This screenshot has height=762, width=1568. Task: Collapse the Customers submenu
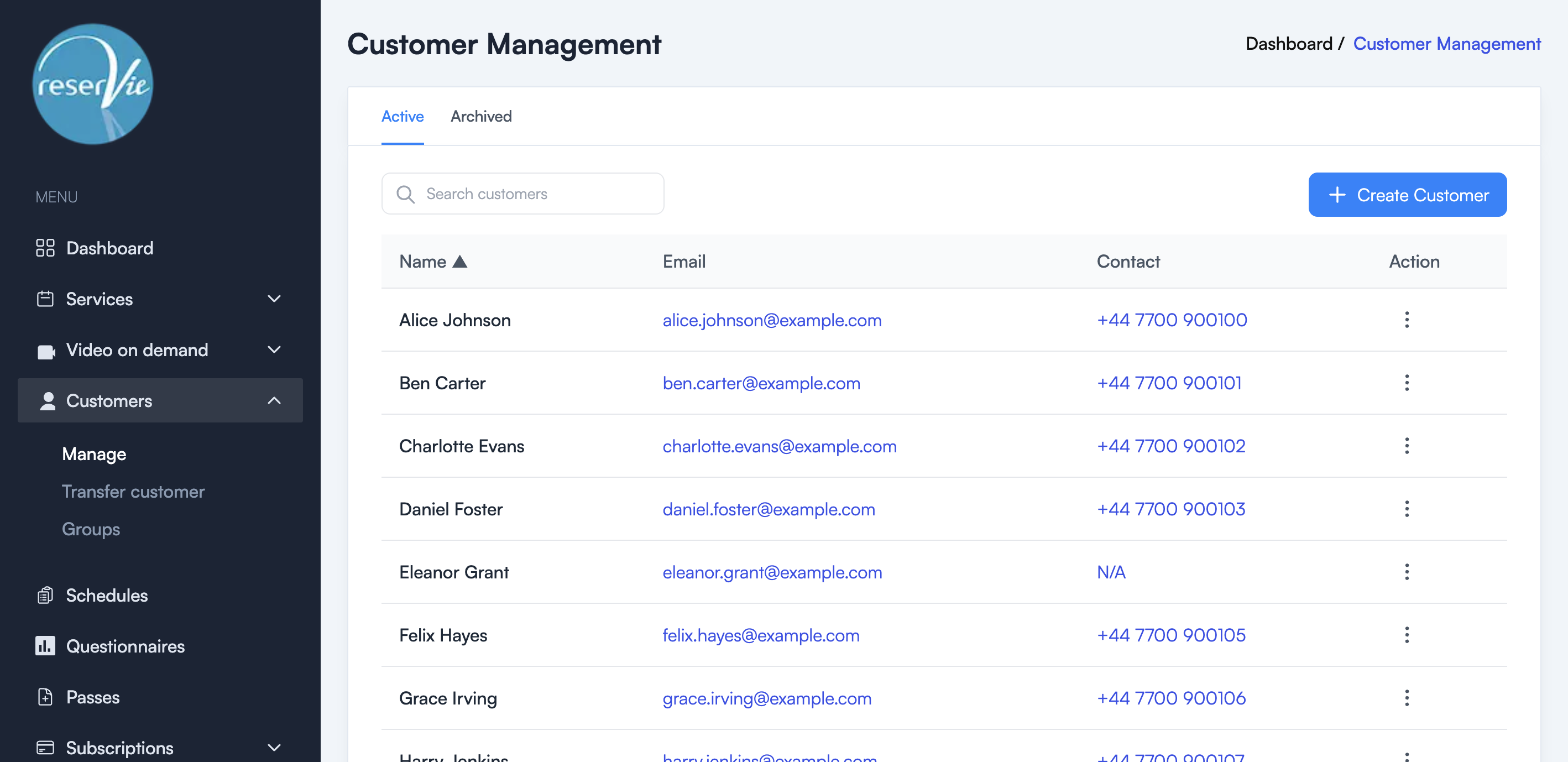point(274,400)
